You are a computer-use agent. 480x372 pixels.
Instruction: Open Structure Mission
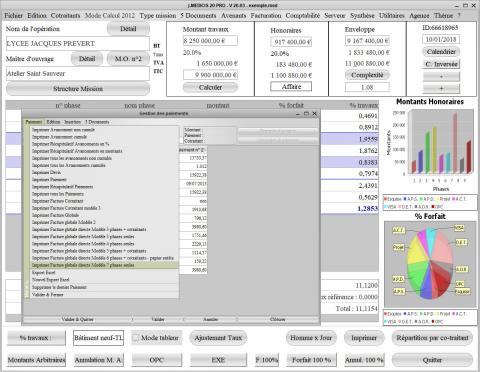coord(78,89)
